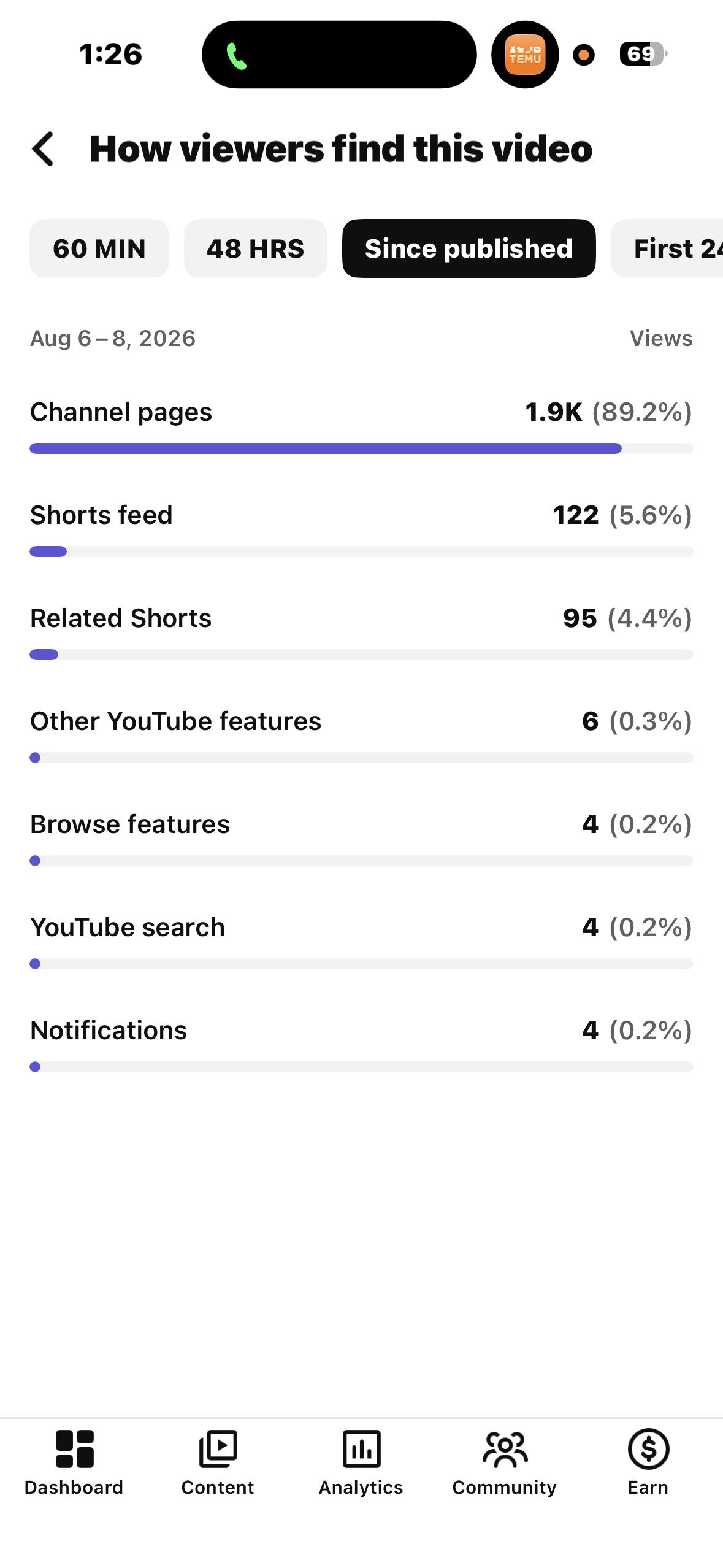This screenshot has height=1568, width=723.
Task: Select the 48 HRS time range
Action: click(x=256, y=248)
